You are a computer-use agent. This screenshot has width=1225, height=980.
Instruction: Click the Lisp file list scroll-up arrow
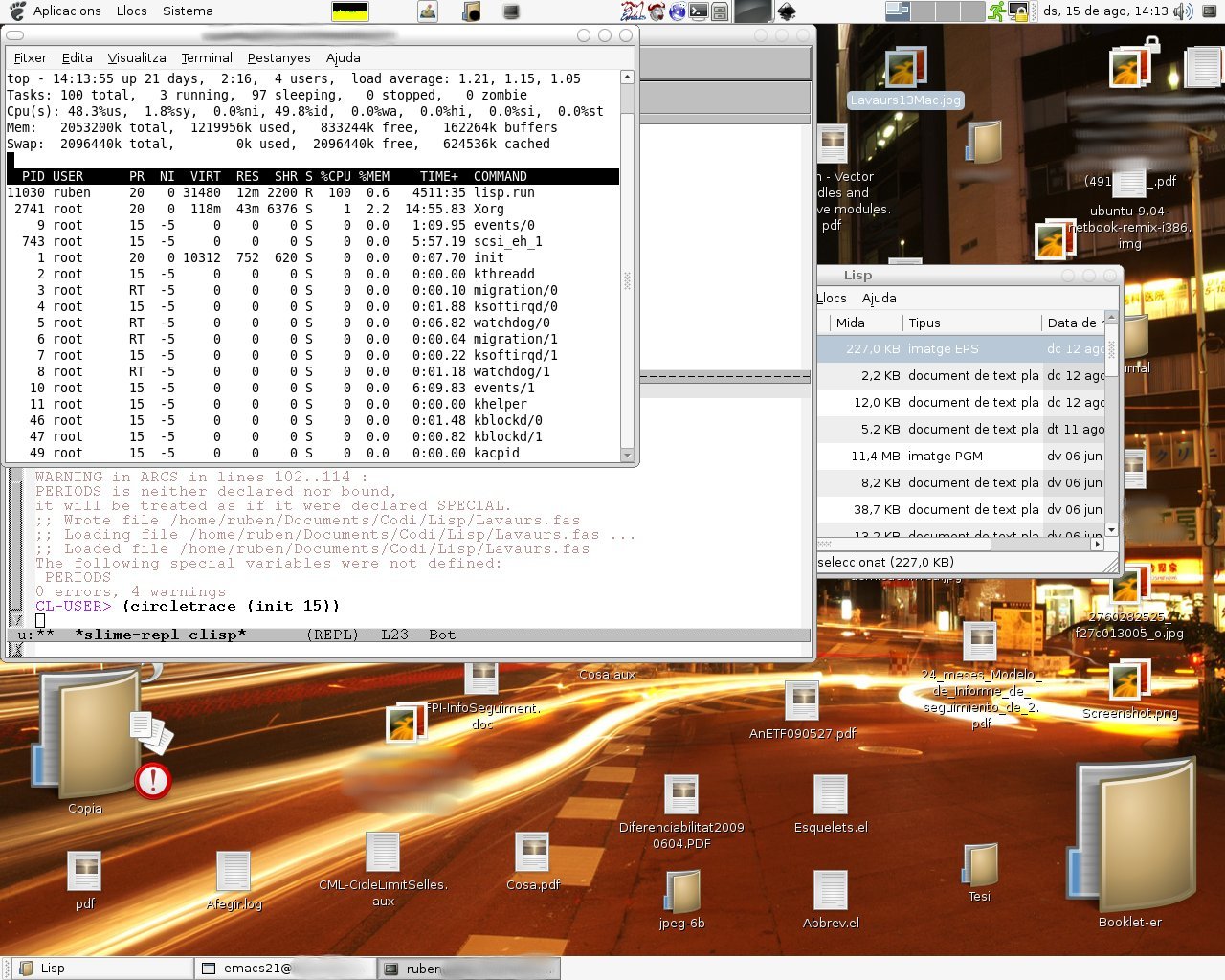(1112, 317)
